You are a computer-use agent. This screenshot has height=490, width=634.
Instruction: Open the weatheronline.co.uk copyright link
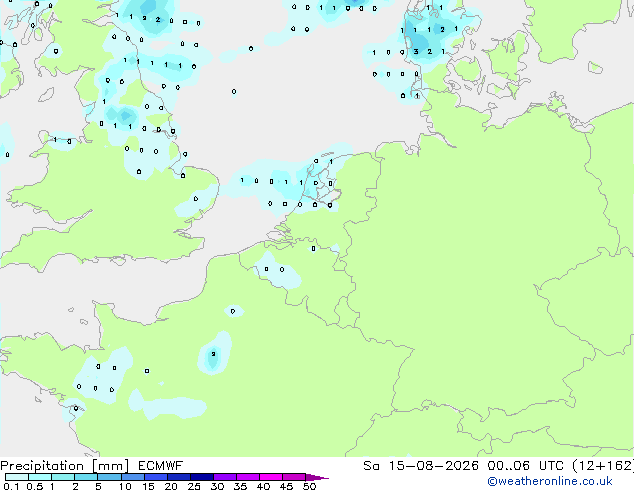pos(550,481)
